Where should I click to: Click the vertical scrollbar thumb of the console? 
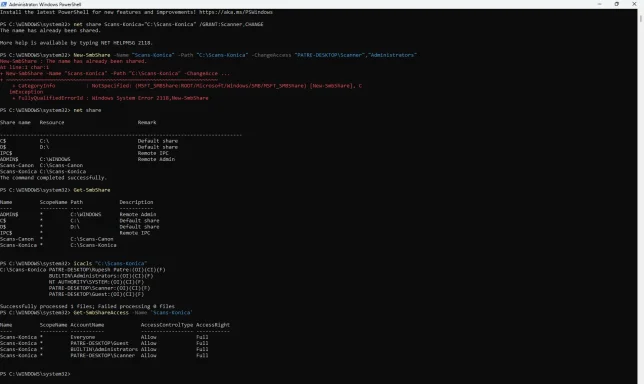[x=641, y=18]
